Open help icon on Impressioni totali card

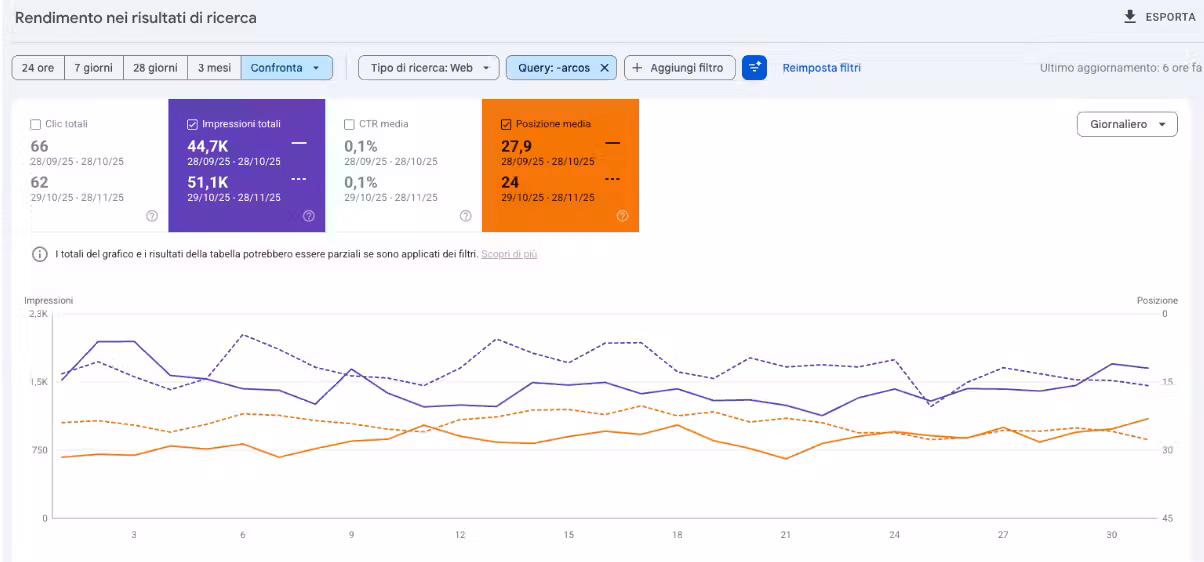coord(309,215)
